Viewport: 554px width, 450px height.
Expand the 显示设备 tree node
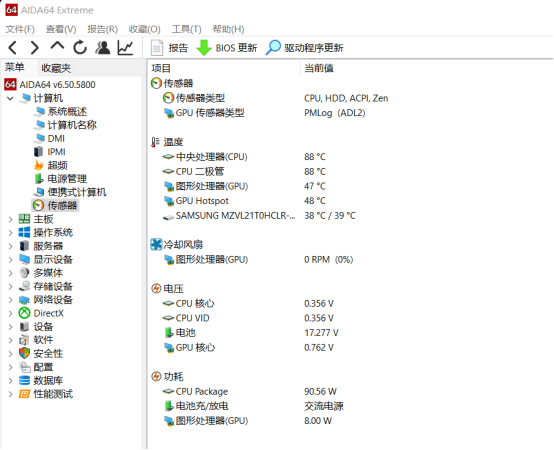(11, 260)
